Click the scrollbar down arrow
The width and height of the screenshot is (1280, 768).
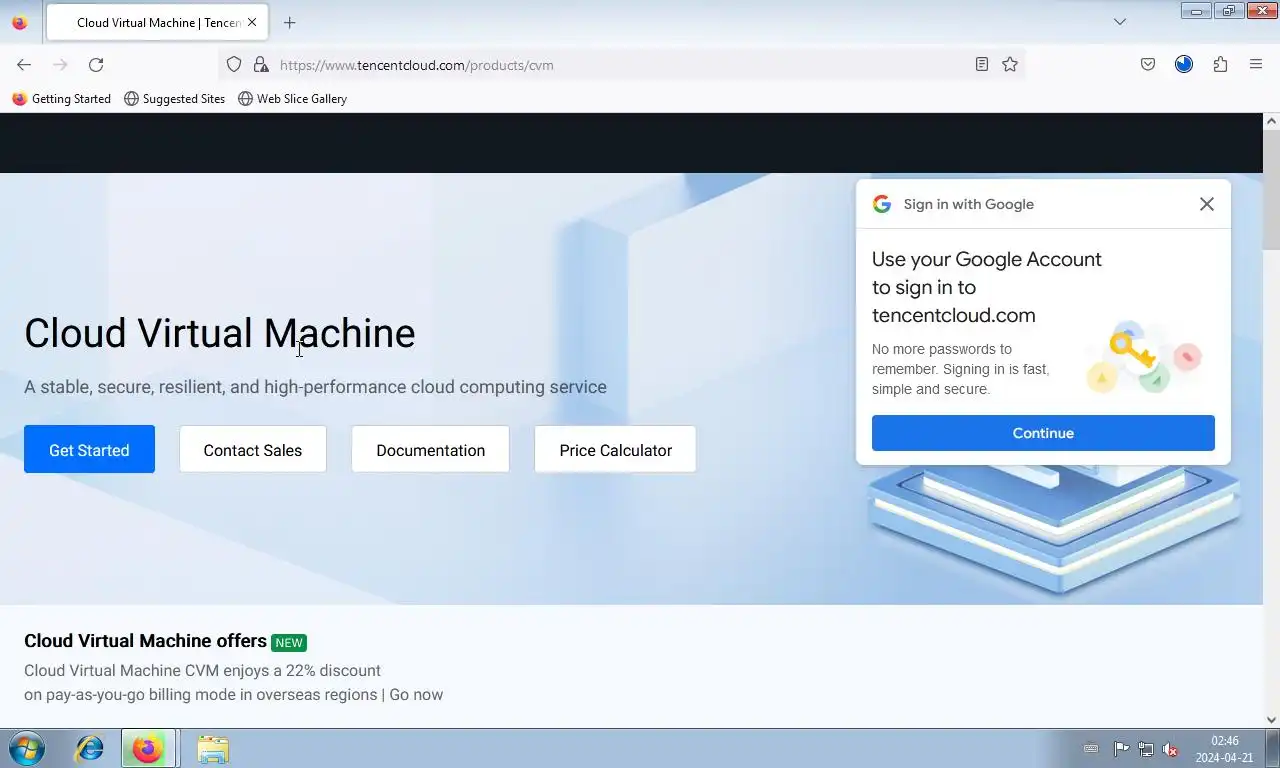[x=1271, y=719]
